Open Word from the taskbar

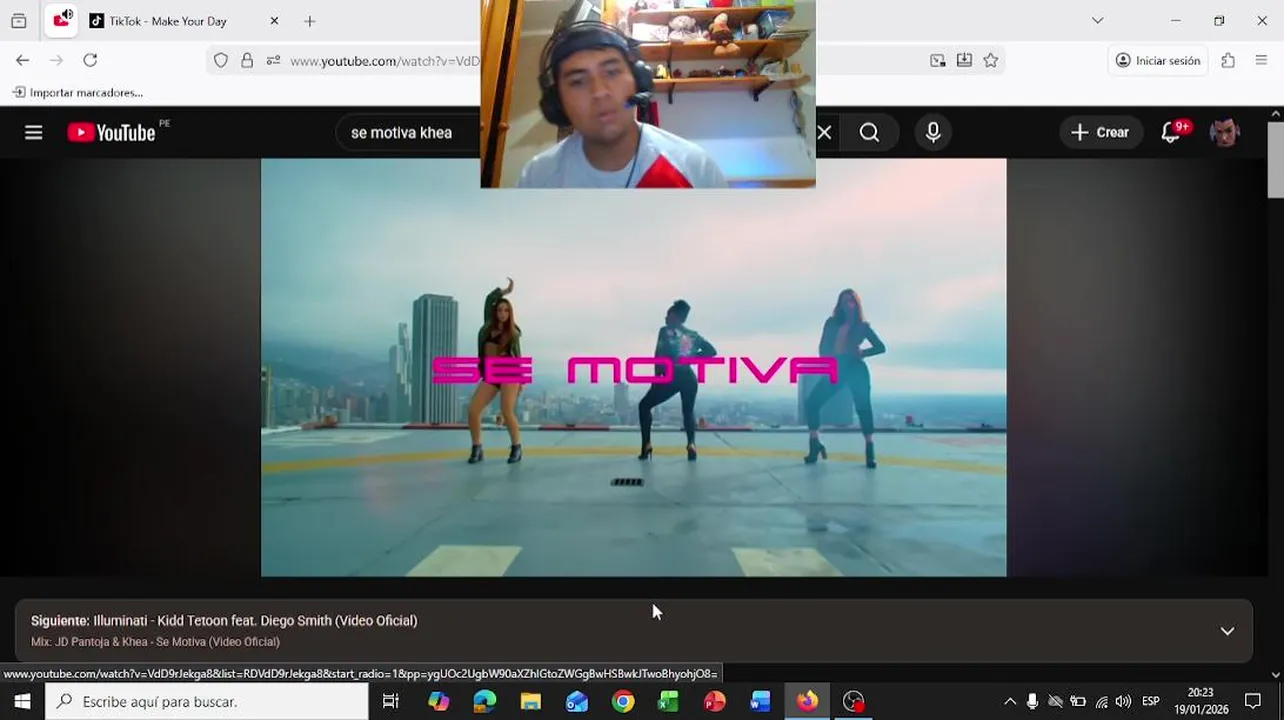click(761, 701)
